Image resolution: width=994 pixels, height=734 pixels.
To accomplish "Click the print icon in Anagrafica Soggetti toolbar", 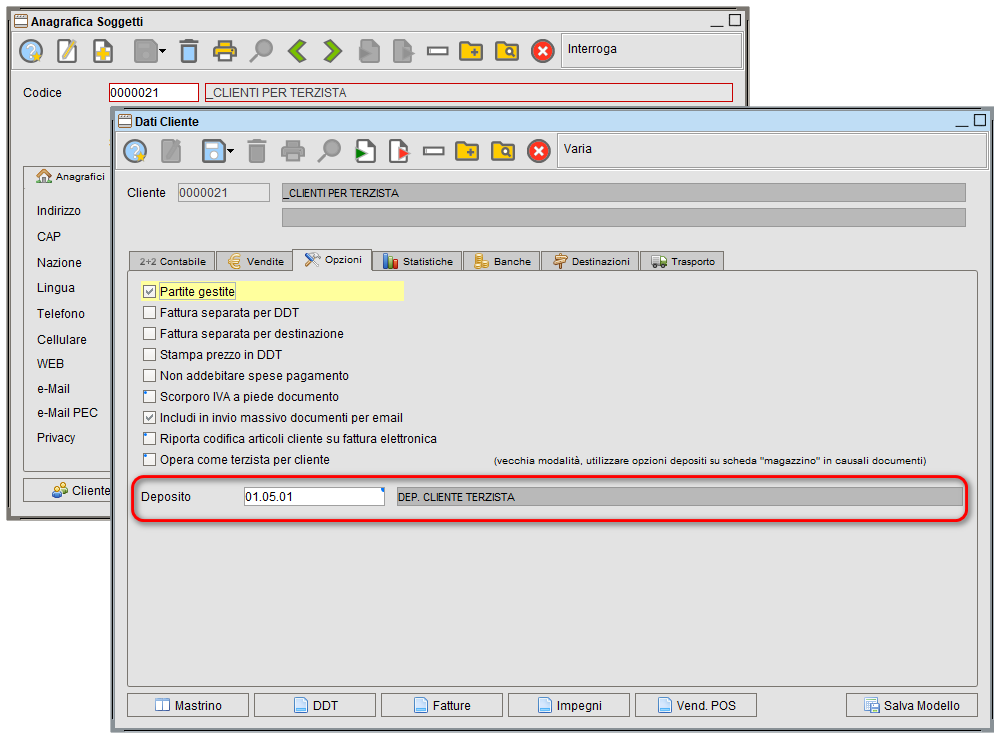I will point(225,50).
